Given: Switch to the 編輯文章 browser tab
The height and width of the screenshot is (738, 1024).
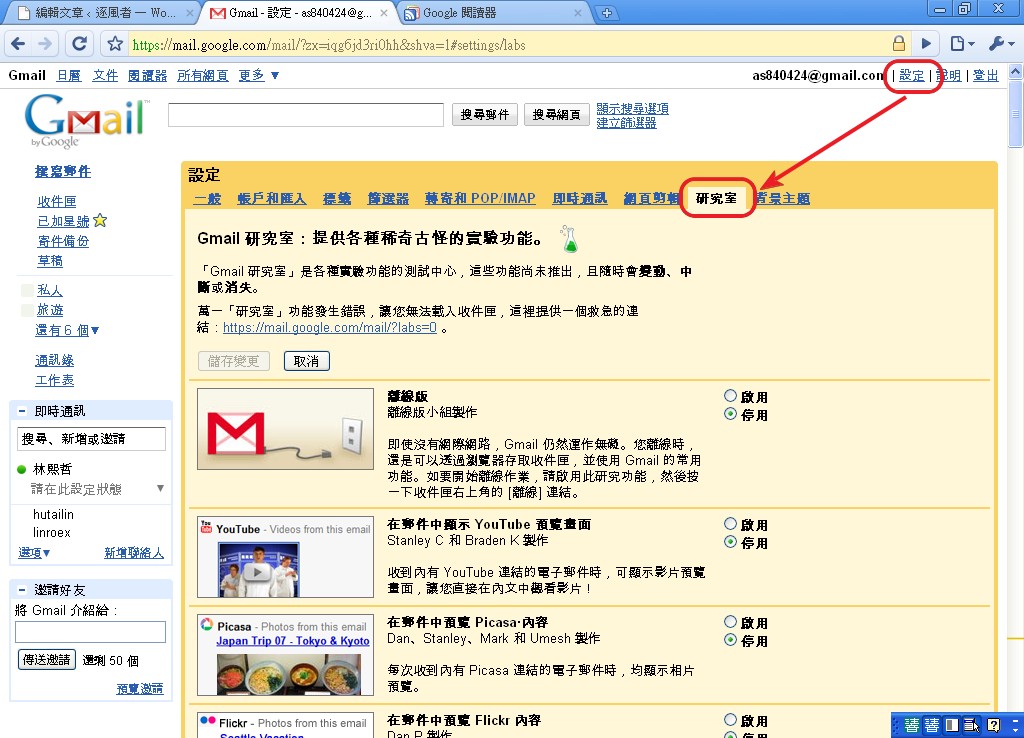Looking at the screenshot, I should coord(104,13).
